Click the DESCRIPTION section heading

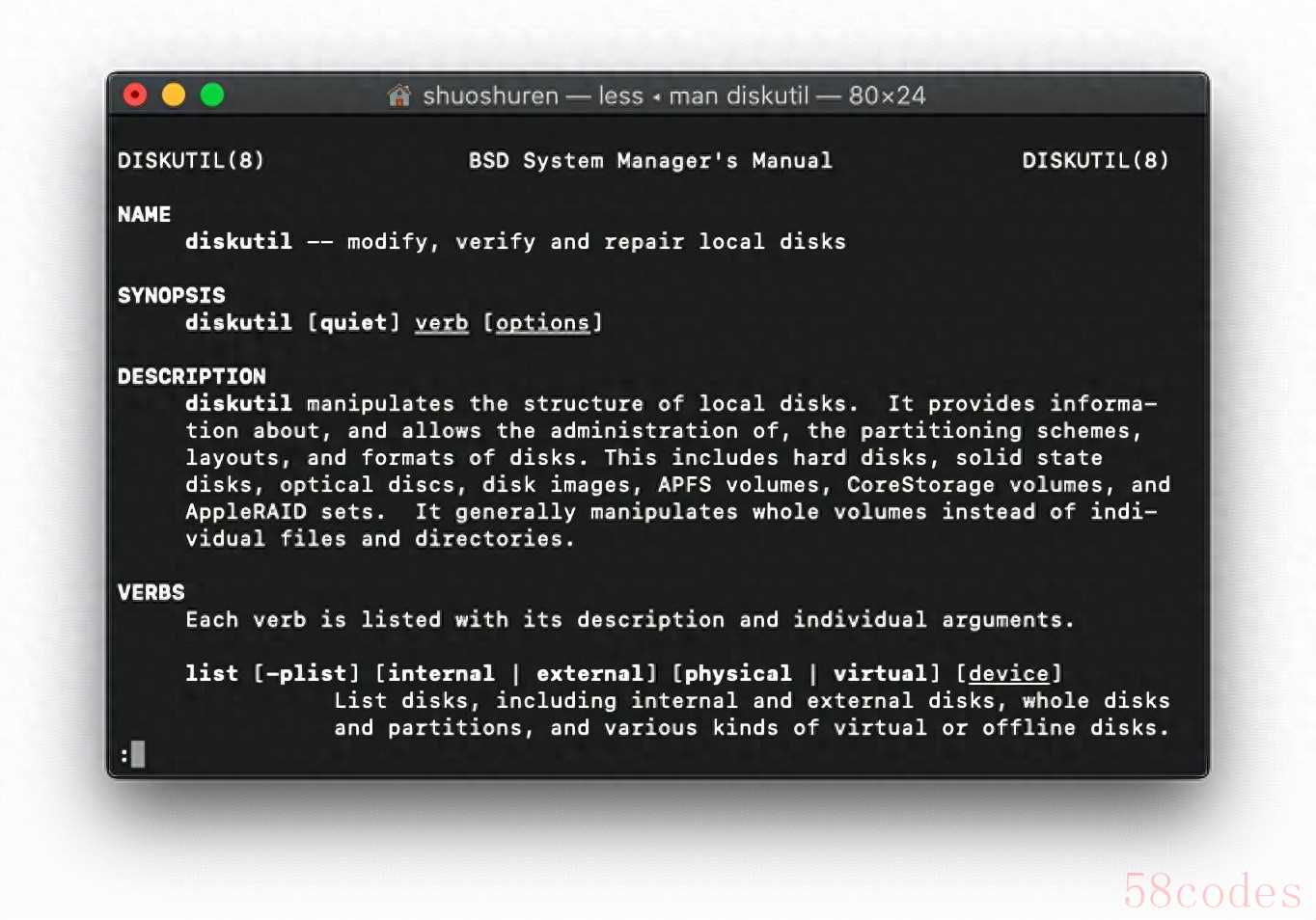(x=191, y=376)
